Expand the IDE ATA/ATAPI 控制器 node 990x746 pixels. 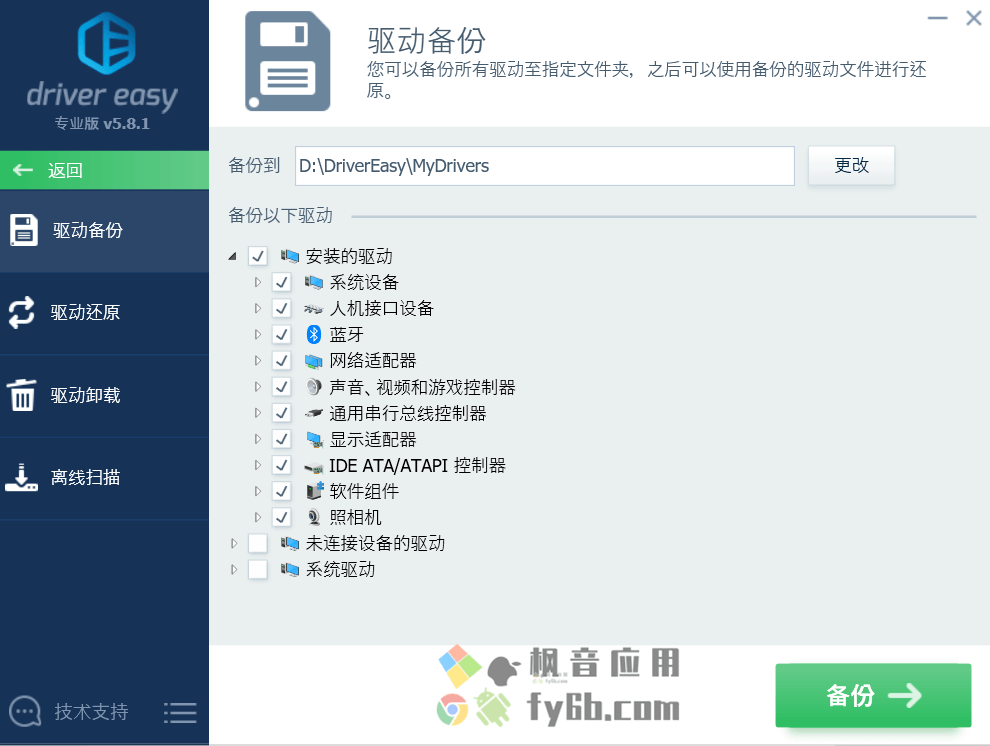258,465
